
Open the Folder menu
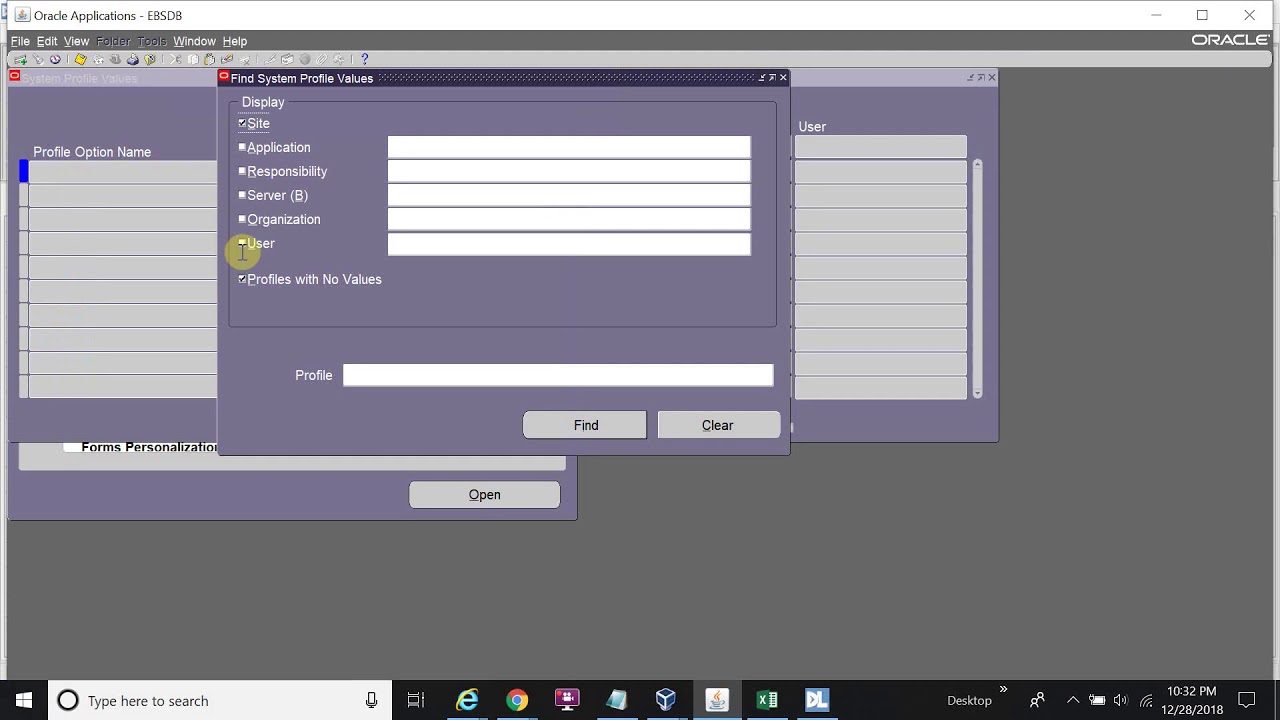(113, 41)
